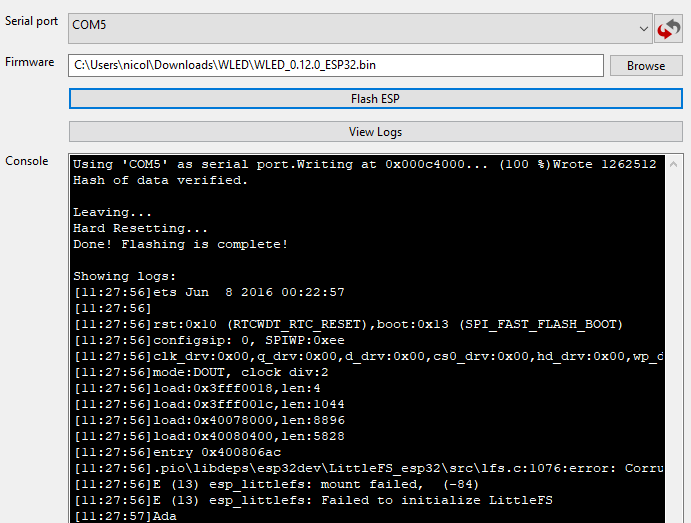Click the 'clk_drv:0x00,q_drv:0x00' log line
Image resolution: width=691 pixels, height=523 pixels.
369,356
